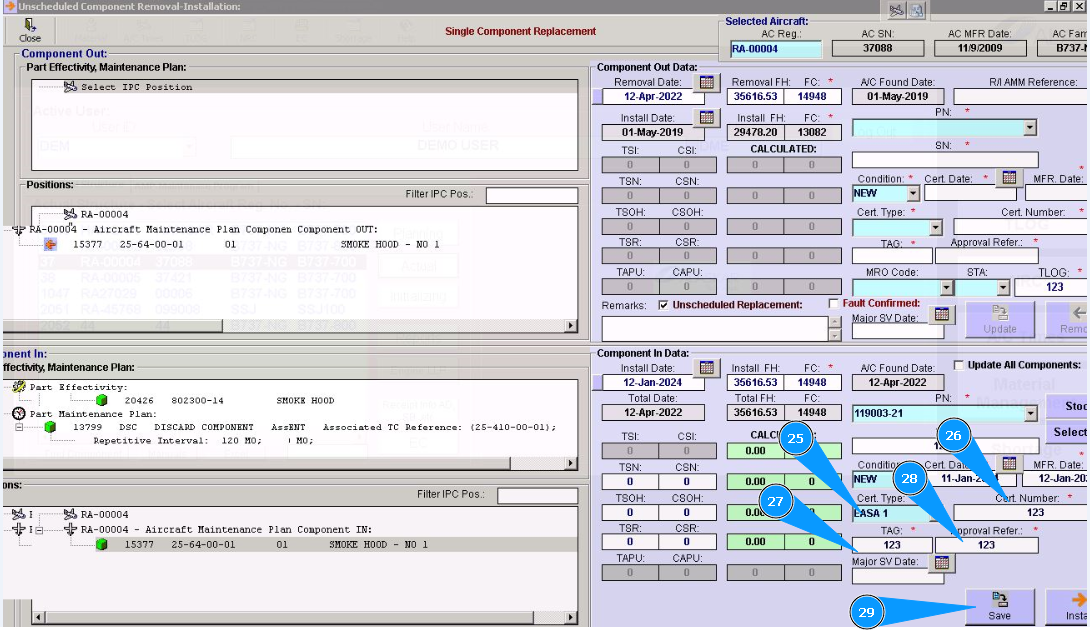Click the TLOG field showing 123
The image size is (1090, 633).
coord(1051,287)
